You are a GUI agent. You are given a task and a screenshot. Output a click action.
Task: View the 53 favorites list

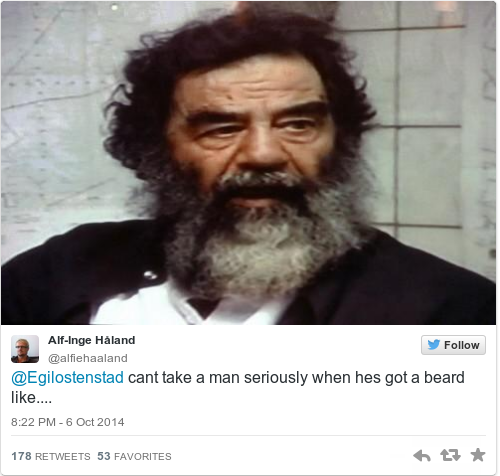(x=134, y=456)
